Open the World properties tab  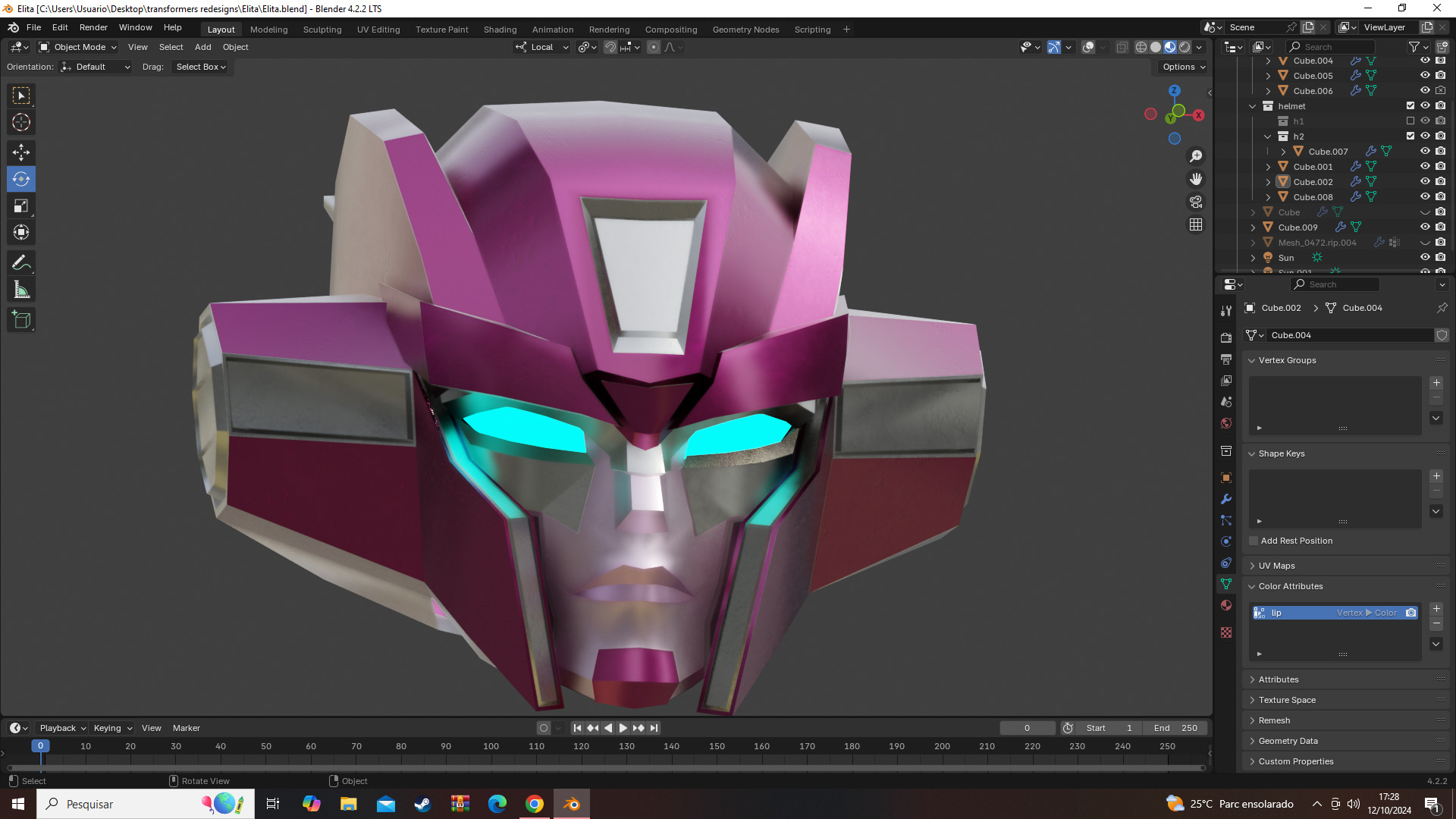1226,423
